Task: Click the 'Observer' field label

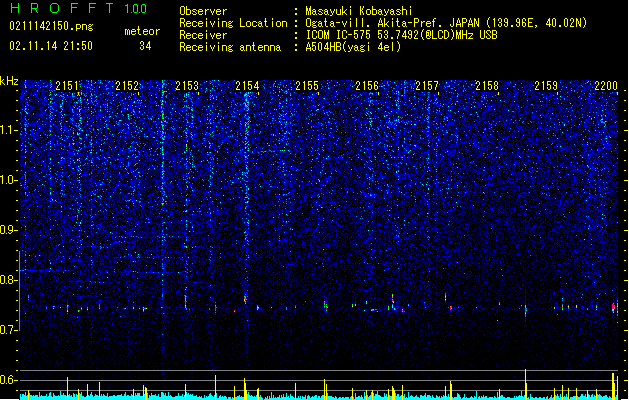Action: coord(203,11)
